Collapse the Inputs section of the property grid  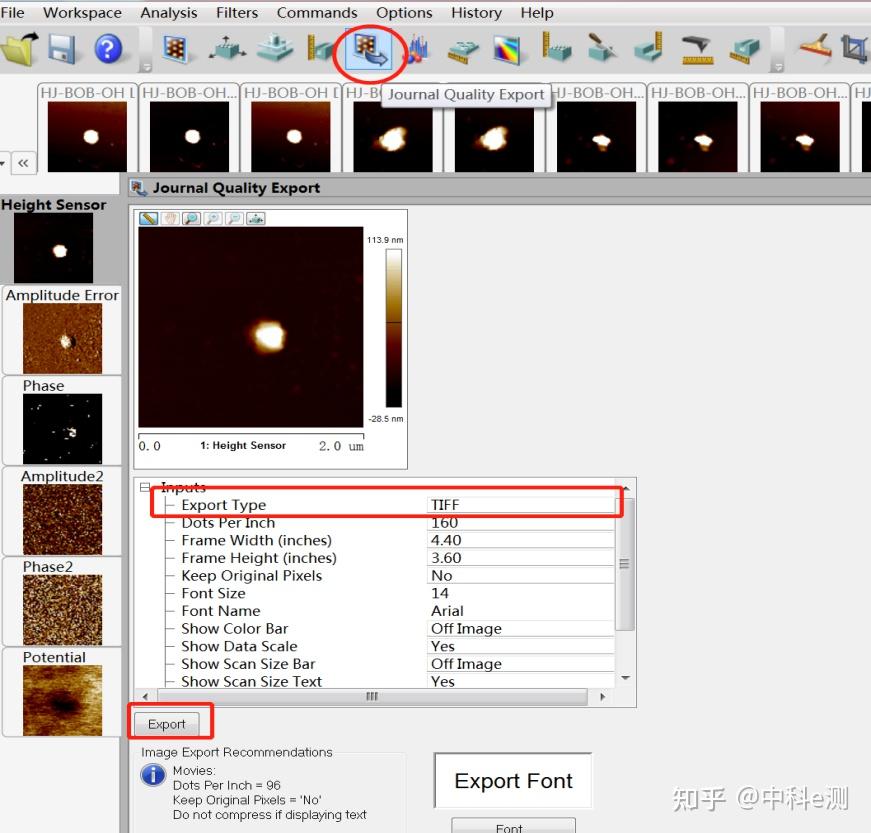click(145, 487)
